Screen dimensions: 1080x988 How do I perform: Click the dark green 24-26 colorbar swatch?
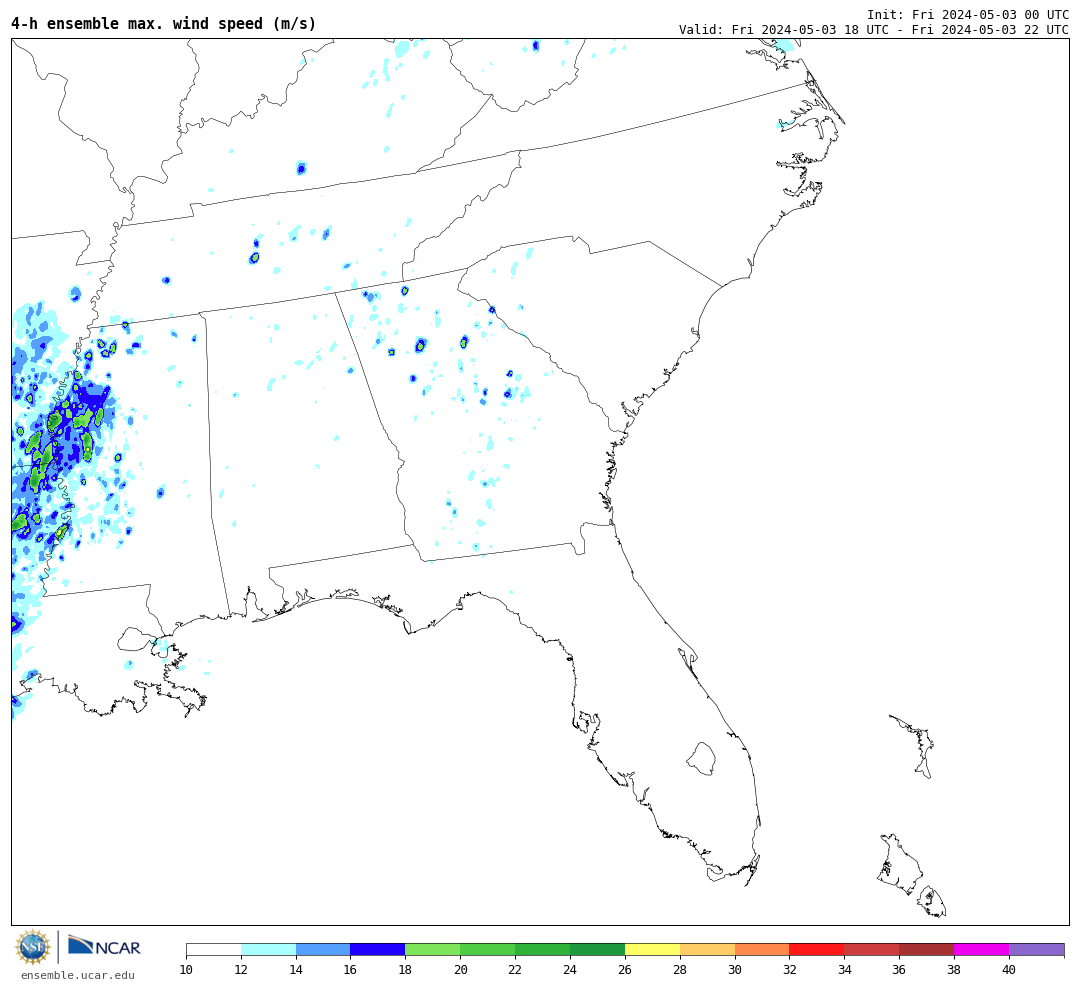[597, 949]
